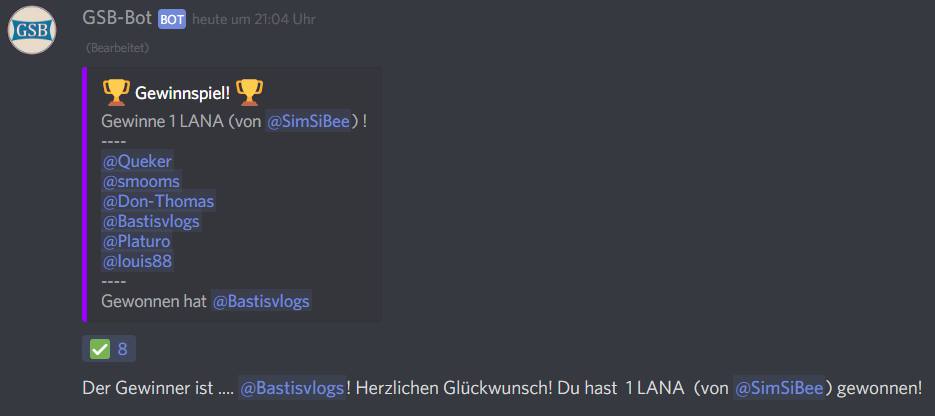Open the GSB-Bot avatar profile
This screenshot has width=935, height=416.
(32, 30)
